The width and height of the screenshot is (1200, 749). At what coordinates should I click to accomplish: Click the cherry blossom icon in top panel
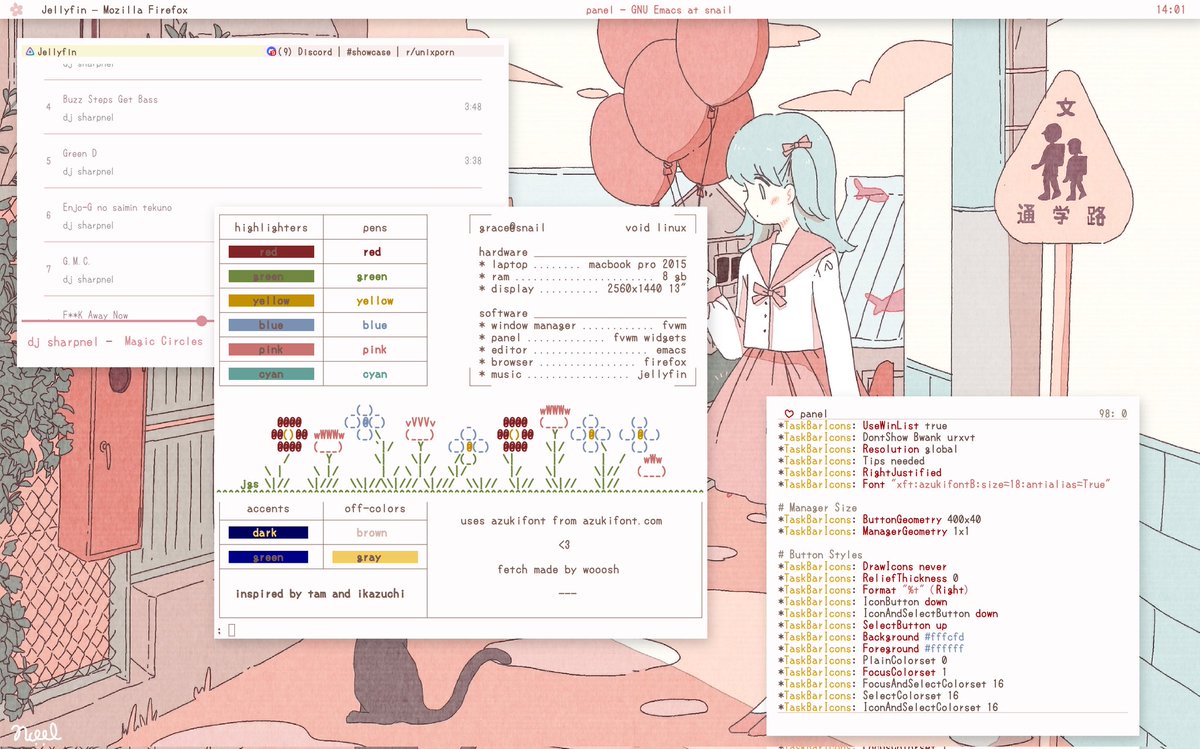tap(15, 9)
